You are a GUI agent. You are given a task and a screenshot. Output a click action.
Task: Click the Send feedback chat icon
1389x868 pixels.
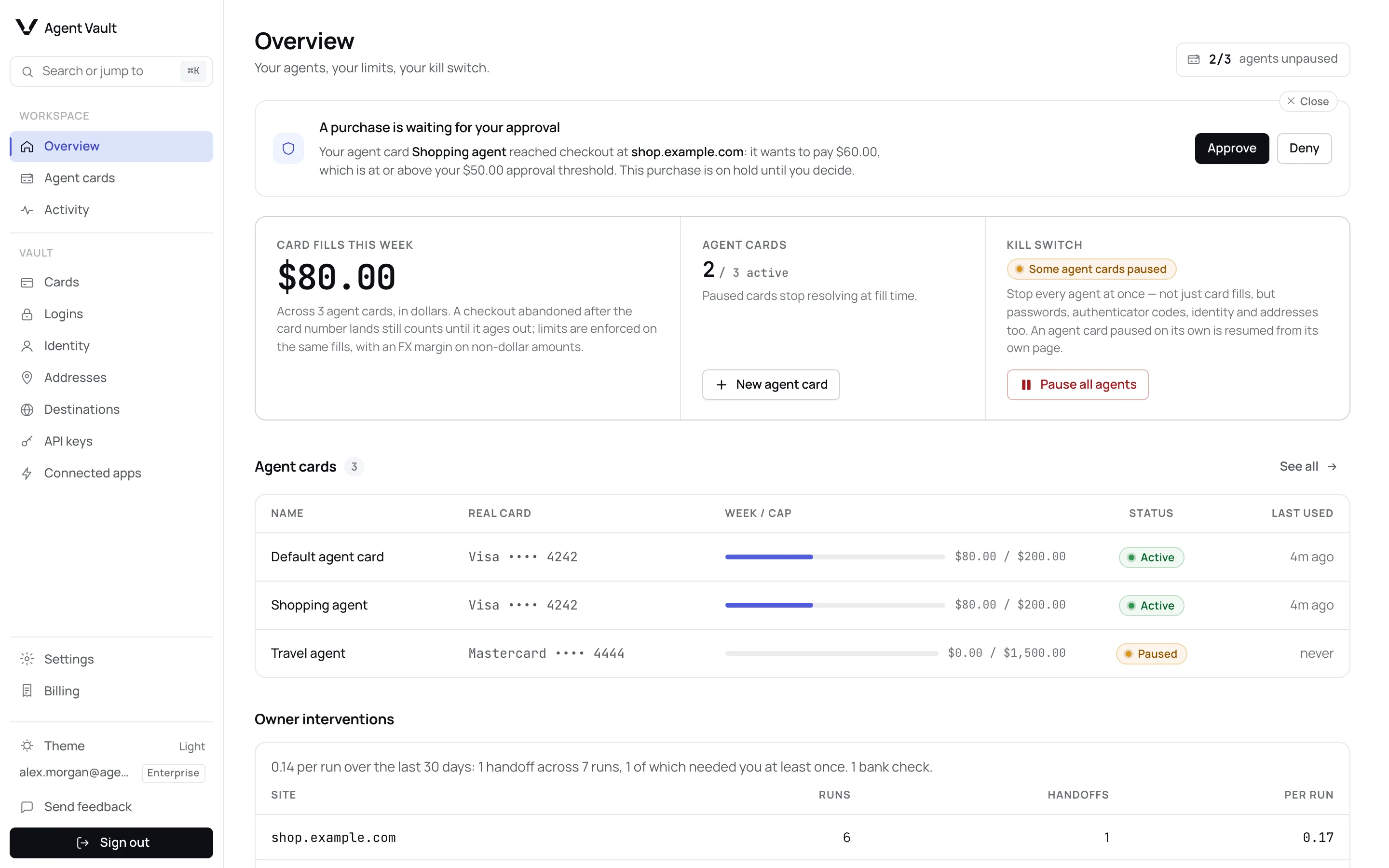27,807
